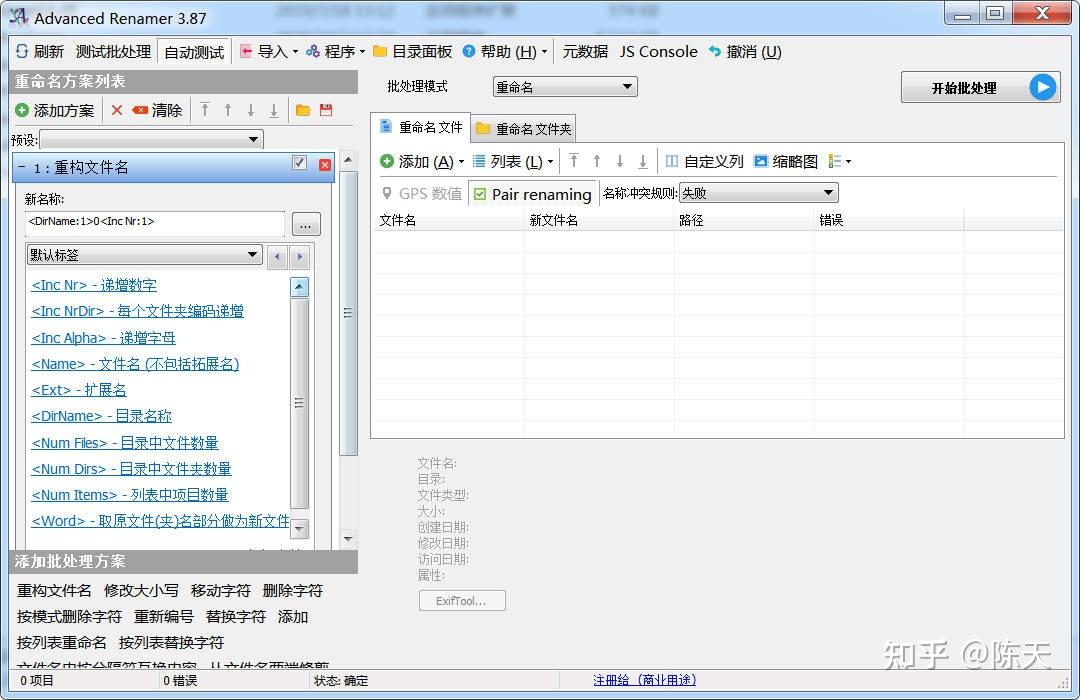
Task: Click Add method (添加方案) green plus
Action: pos(22,110)
